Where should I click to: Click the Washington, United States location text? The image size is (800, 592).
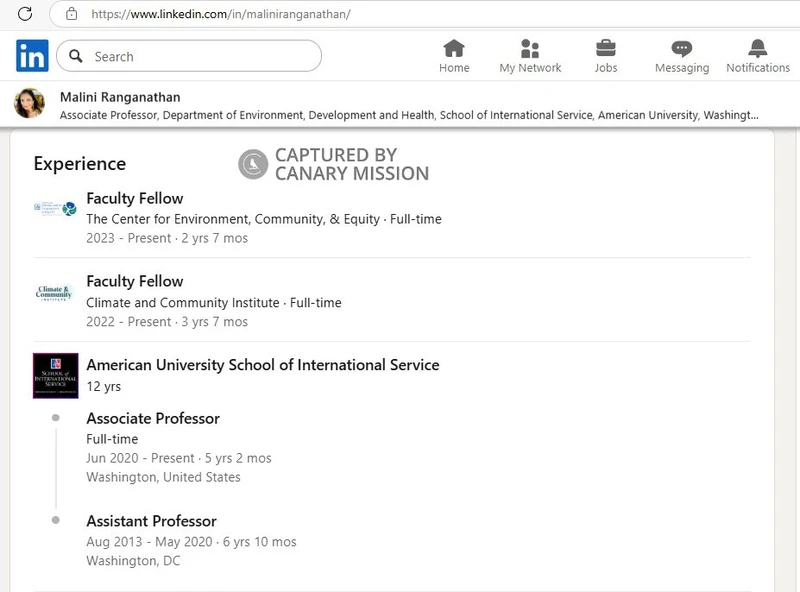[x=163, y=477]
